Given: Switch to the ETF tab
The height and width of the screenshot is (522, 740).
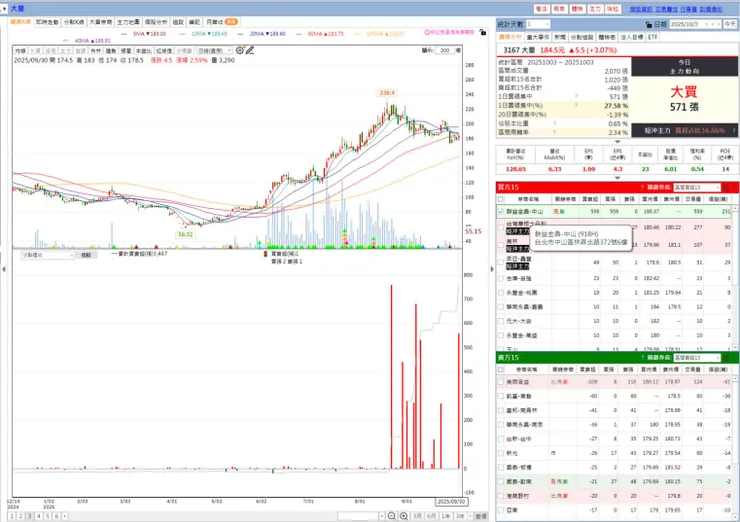Looking at the screenshot, I should [x=653, y=37].
